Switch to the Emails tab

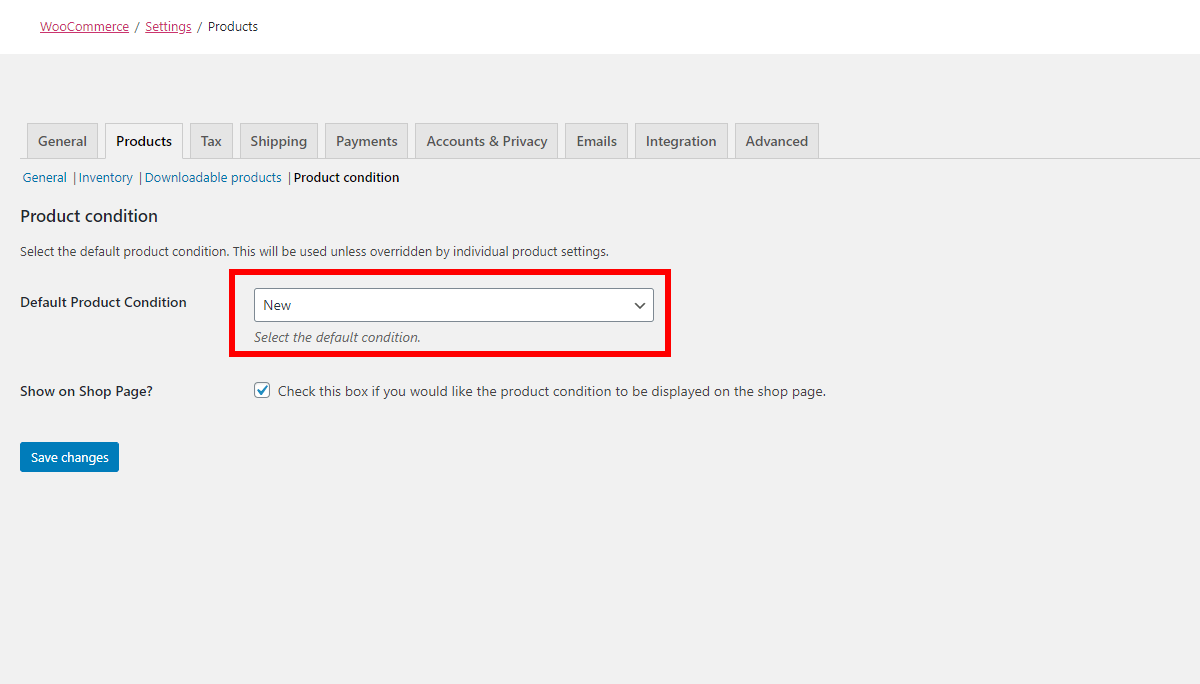pos(596,140)
